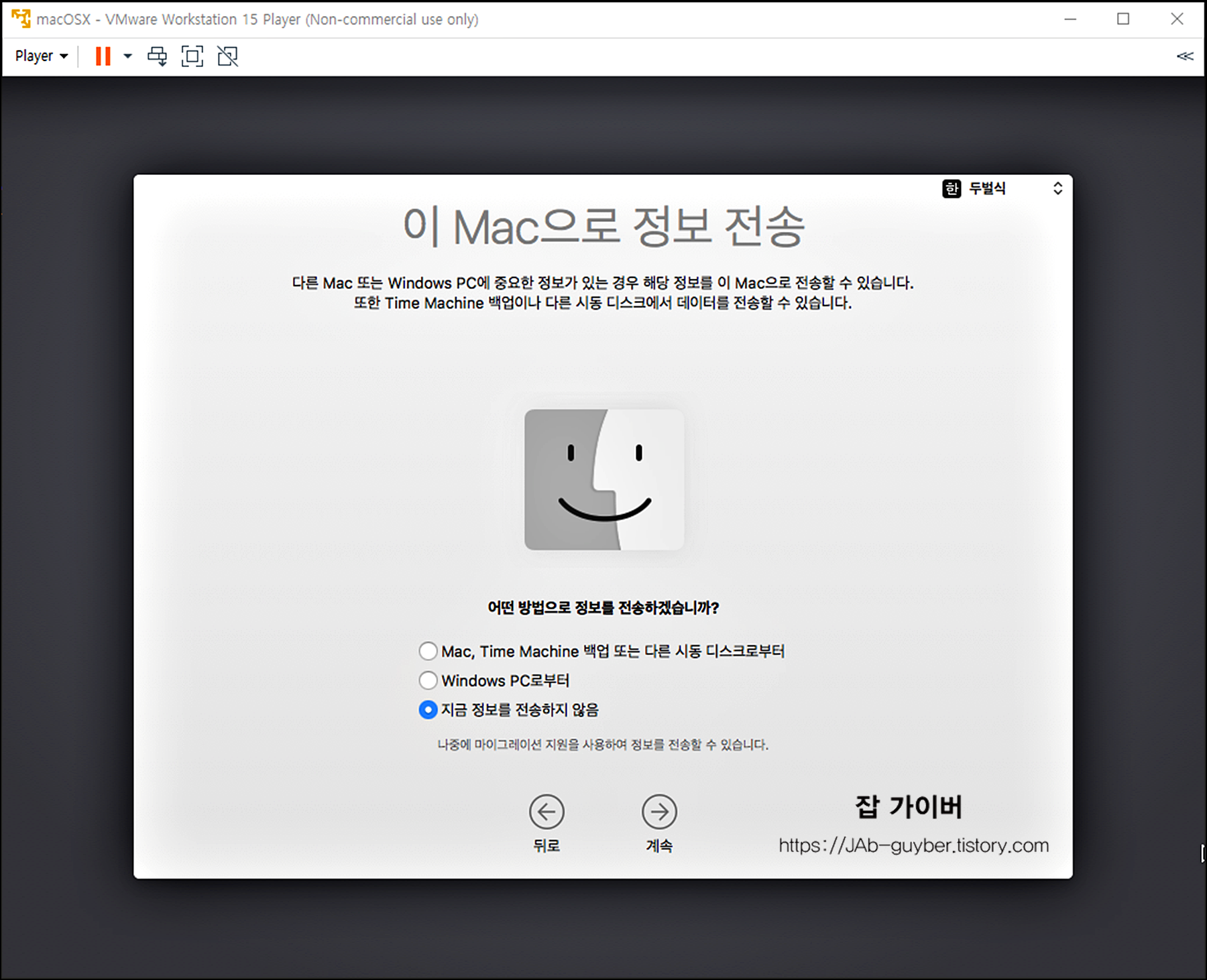The width and height of the screenshot is (1207, 980).
Task: Close the VMware Player window
Action: [x=1177, y=19]
